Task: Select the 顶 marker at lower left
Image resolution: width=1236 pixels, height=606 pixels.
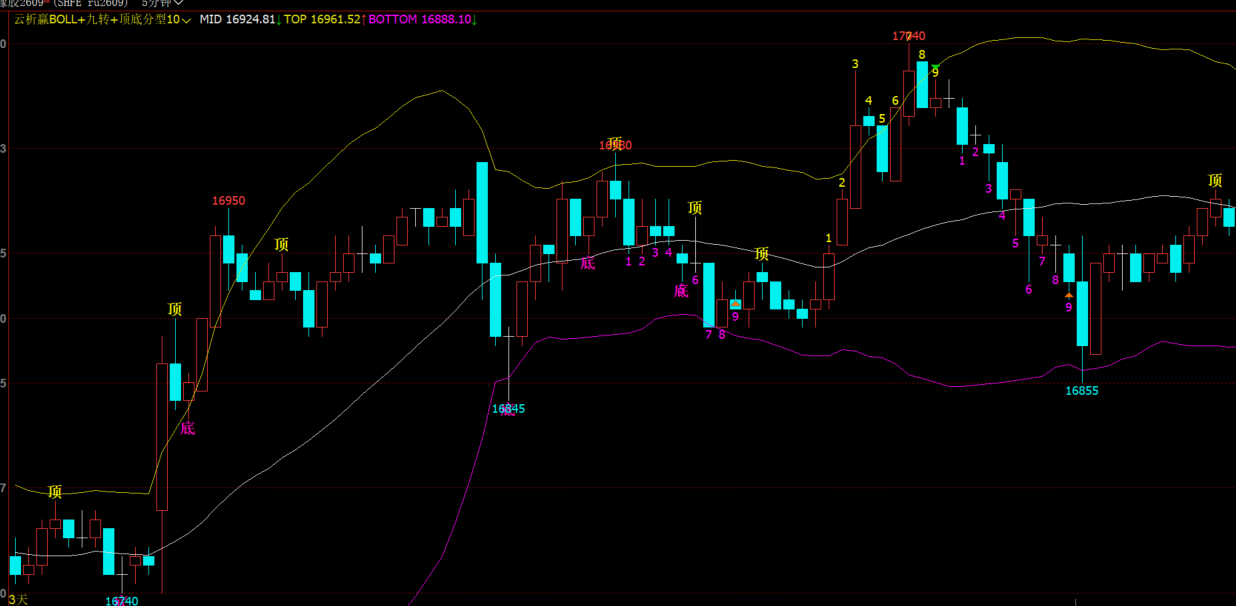Action: coord(55,491)
